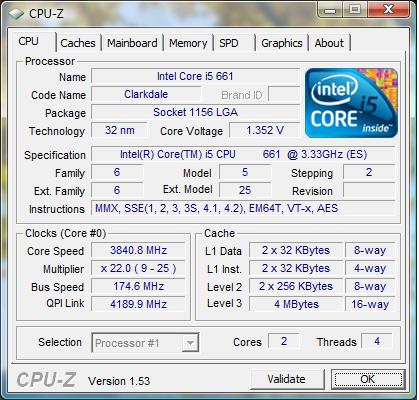The image size is (419, 400).
Task: Click the Core Speed value field
Action: [x=138, y=250]
